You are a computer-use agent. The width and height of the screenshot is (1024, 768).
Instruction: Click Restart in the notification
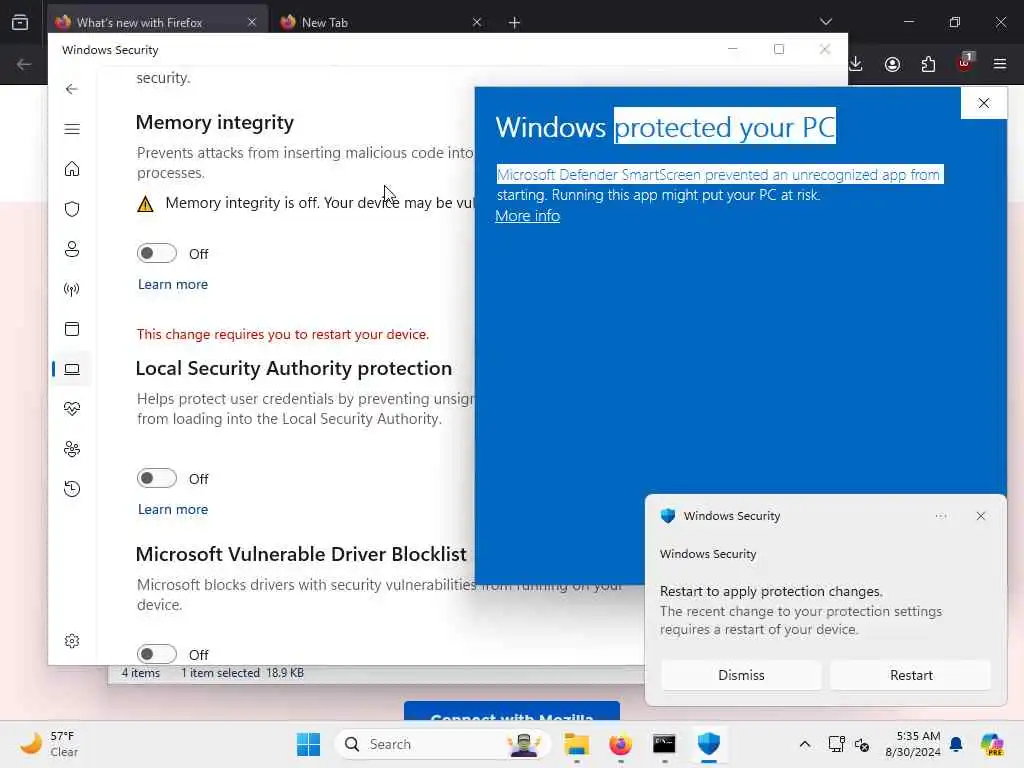point(910,675)
